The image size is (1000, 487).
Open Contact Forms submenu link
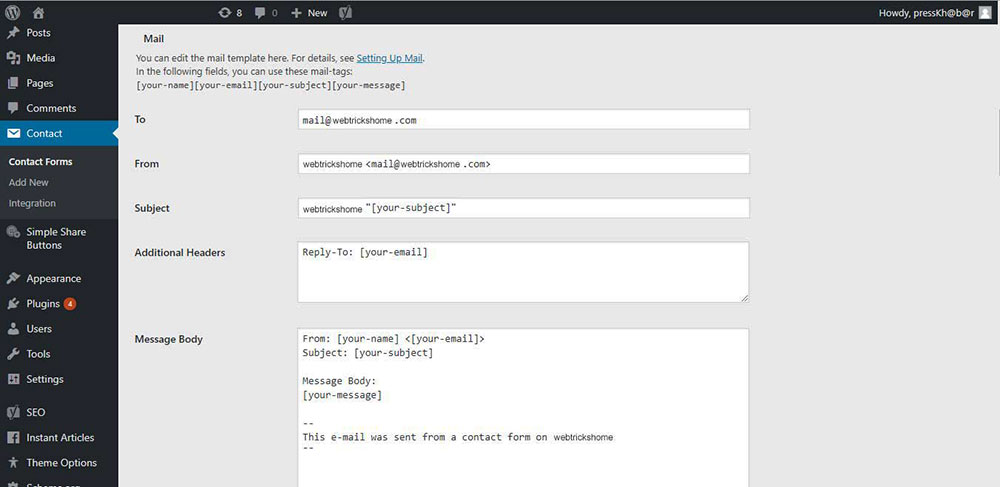coord(41,162)
